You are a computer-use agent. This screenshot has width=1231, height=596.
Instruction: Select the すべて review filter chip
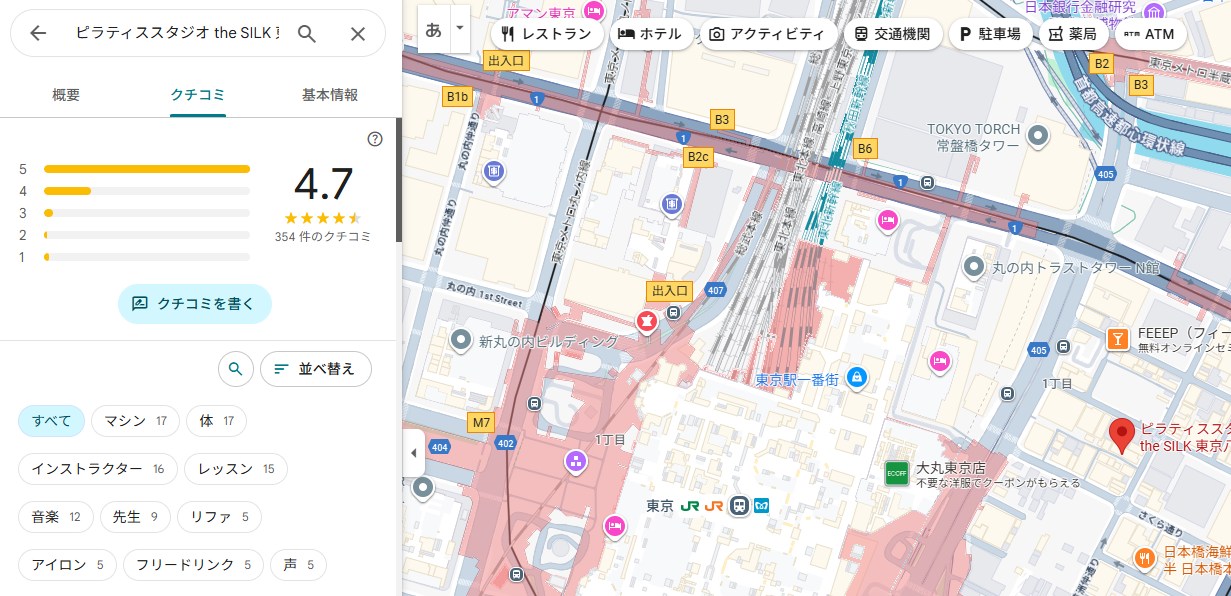(x=51, y=421)
